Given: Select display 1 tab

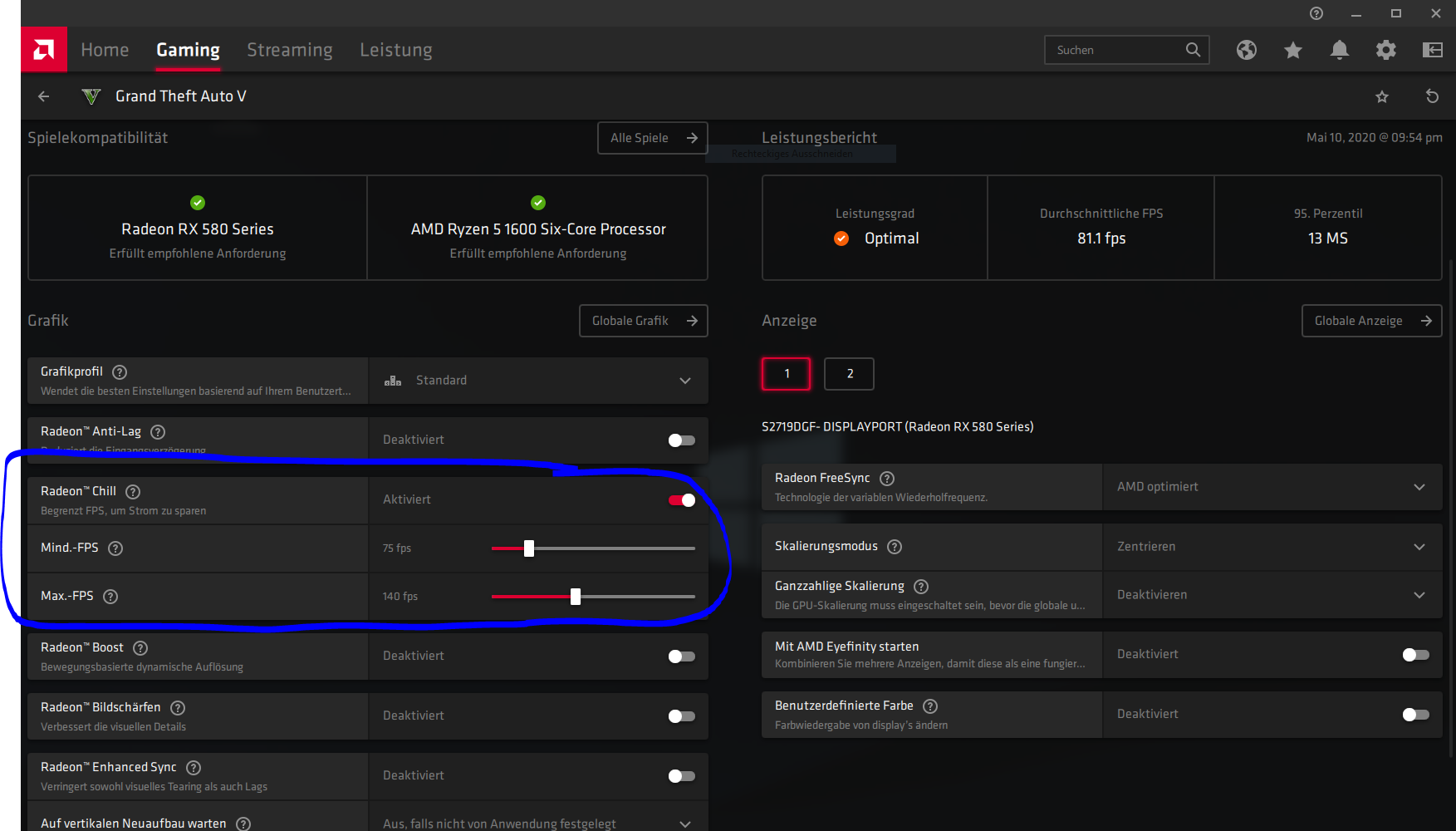Looking at the screenshot, I should click(787, 374).
